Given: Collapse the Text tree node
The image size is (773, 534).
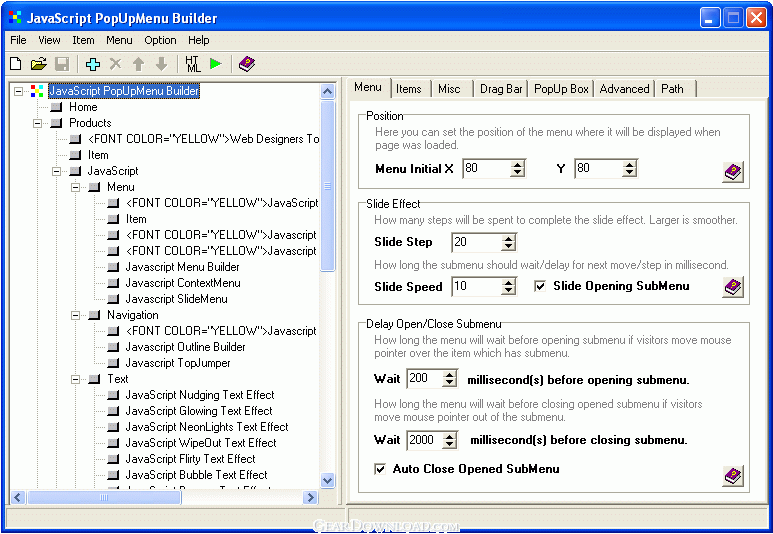Looking at the screenshot, I should (75, 379).
